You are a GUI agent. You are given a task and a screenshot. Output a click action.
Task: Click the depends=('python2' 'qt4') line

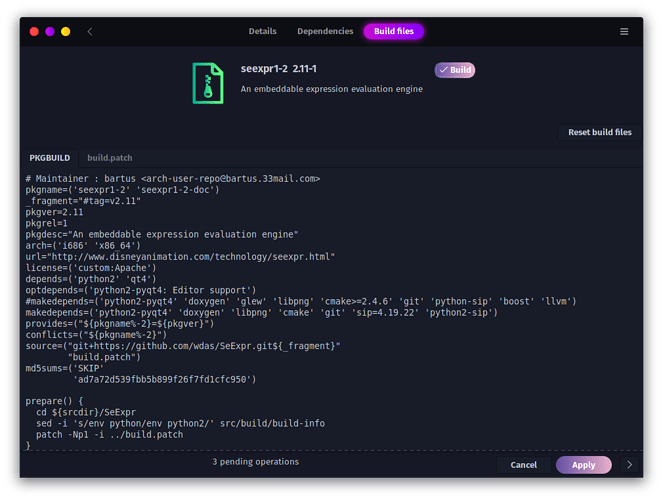pos(91,279)
